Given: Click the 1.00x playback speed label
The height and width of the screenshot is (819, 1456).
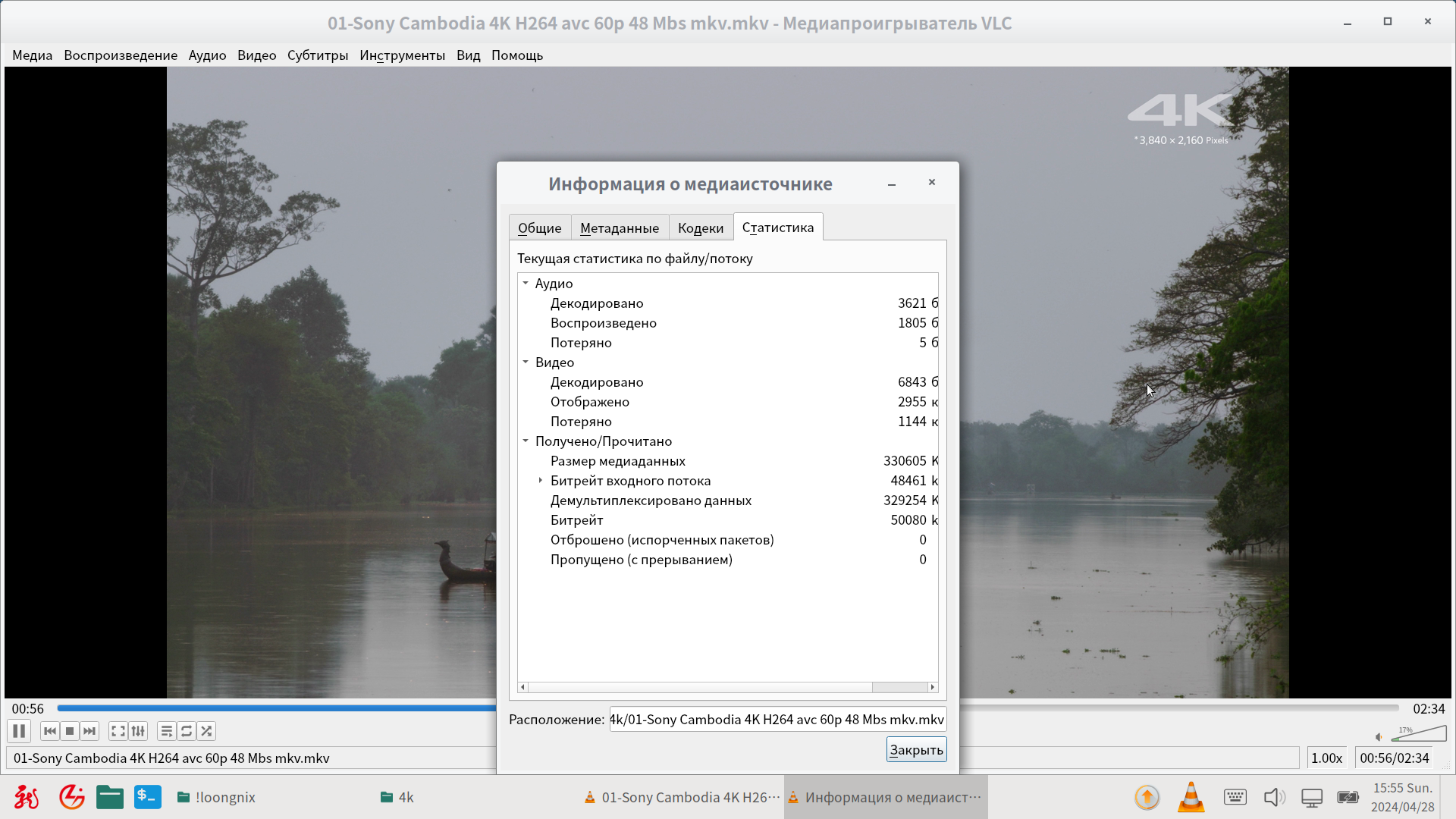Looking at the screenshot, I should click(1326, 758).
